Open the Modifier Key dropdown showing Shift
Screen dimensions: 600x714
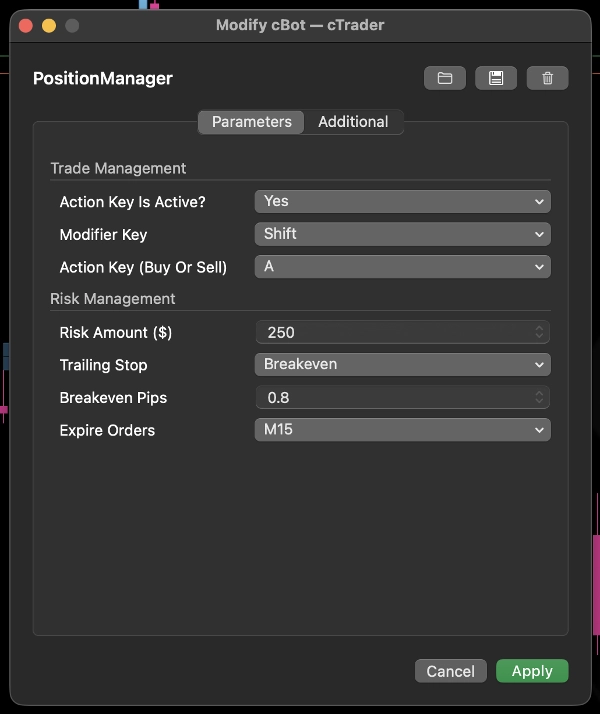pos(402,234)
